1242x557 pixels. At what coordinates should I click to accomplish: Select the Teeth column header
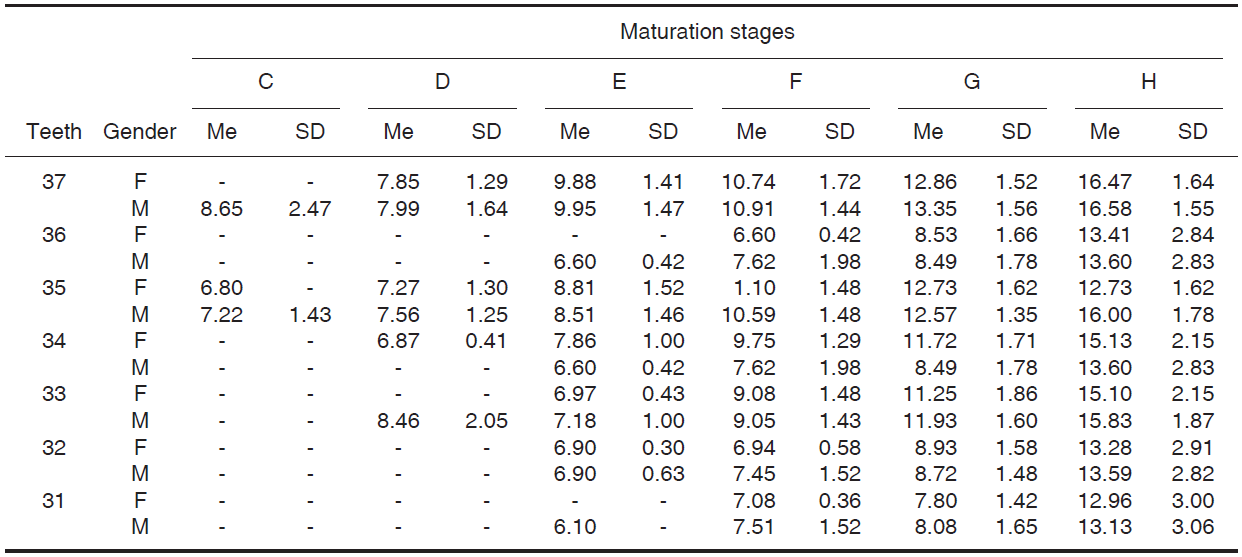coord(54,132)
